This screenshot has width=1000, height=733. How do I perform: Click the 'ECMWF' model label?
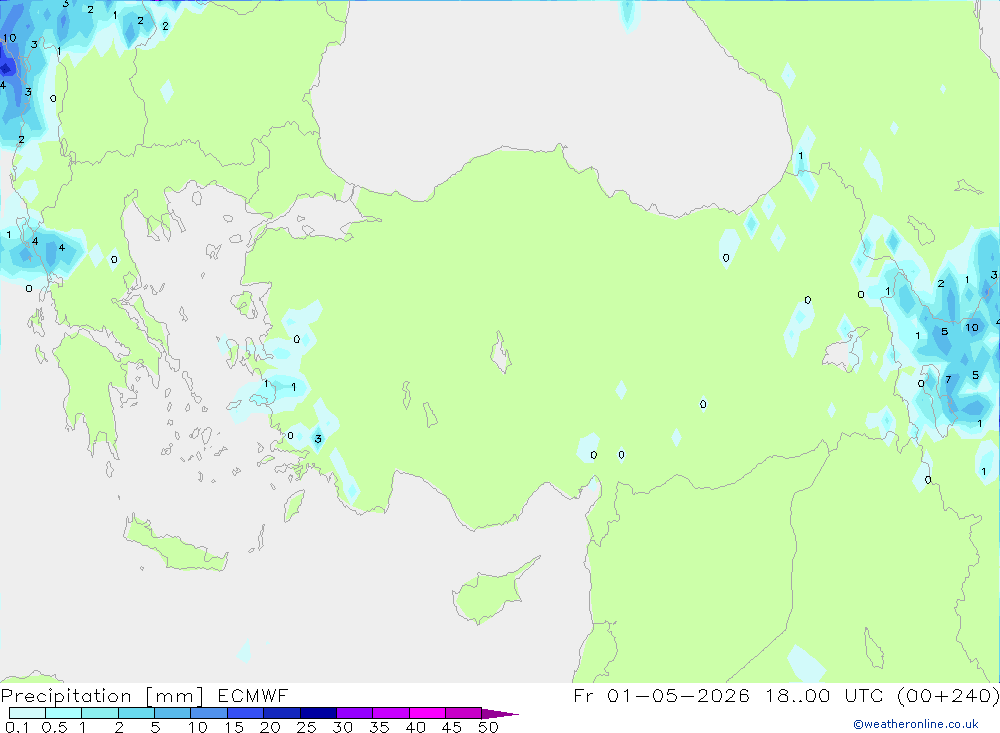(x=253, y=695)
